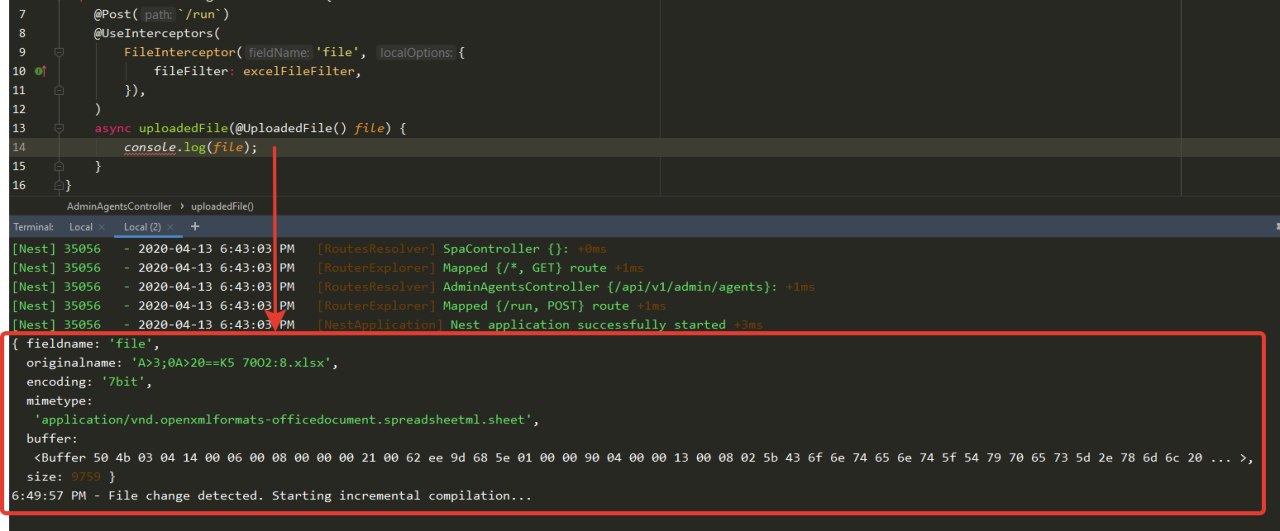Click the Buffer hex dump line
The image size is (1280, 531).
point(644,458)
